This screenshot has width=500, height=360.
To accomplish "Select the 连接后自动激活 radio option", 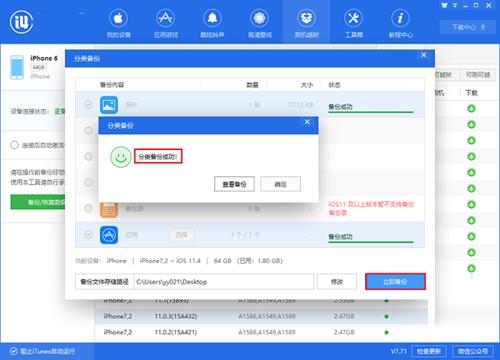I will 14,145.
